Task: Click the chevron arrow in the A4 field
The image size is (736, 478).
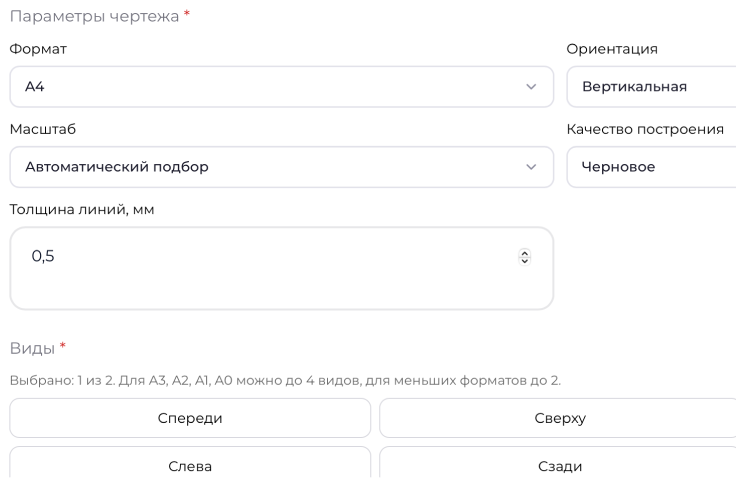Action: [531, 87]
